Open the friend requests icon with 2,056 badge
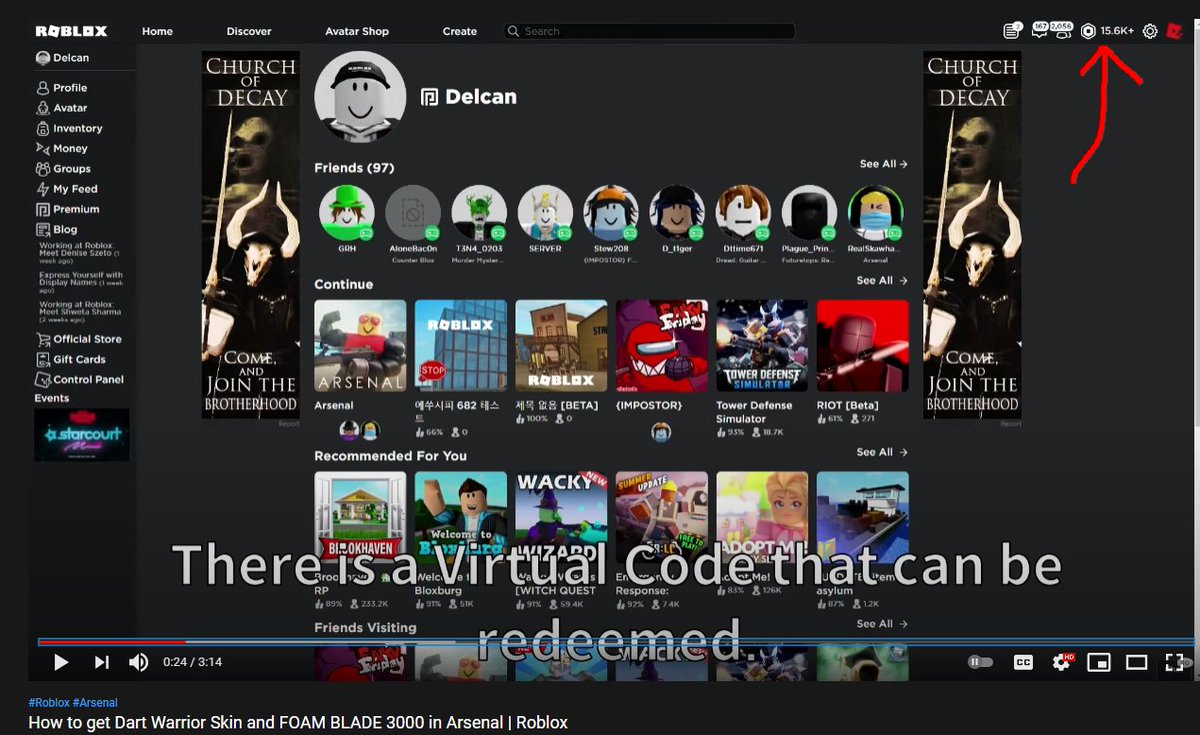 1062,30
